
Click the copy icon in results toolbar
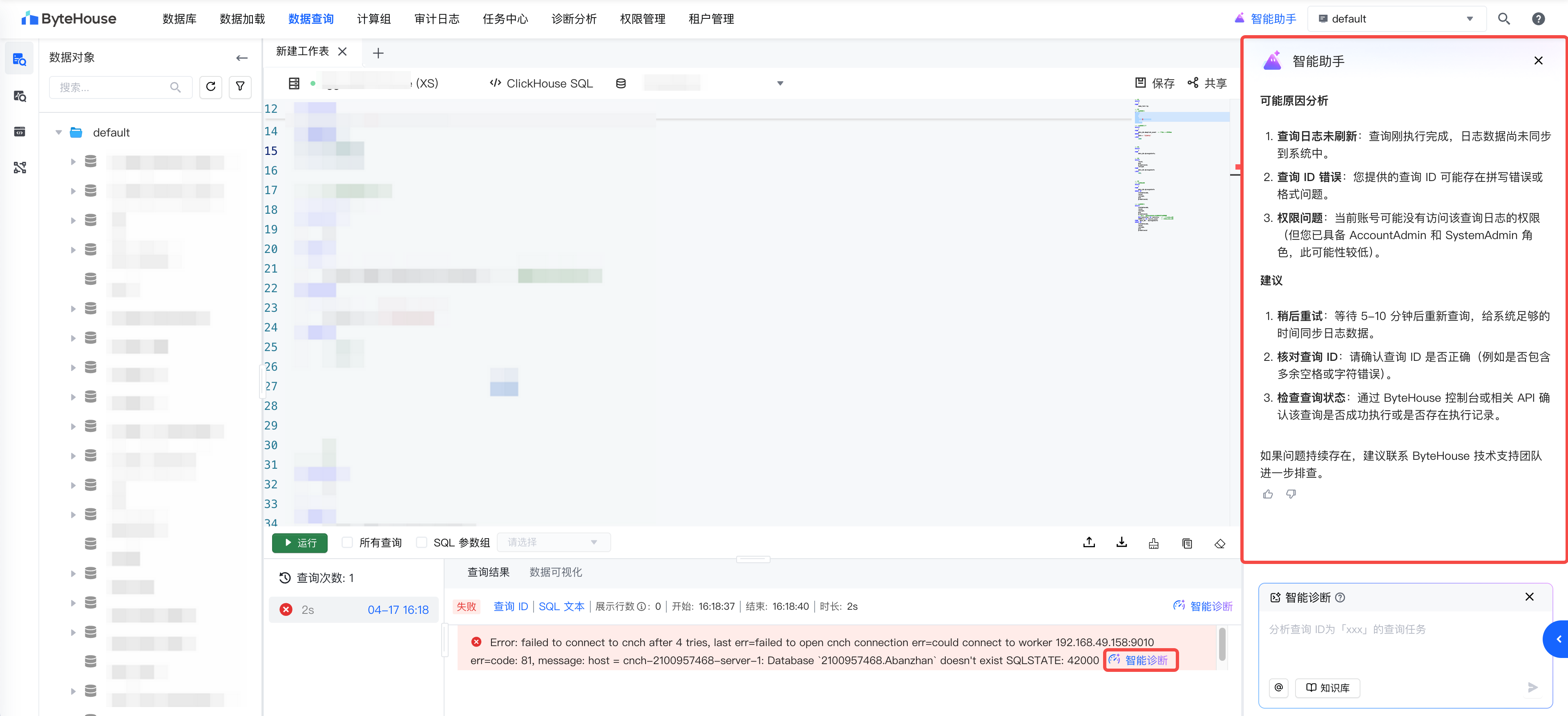1187,543
